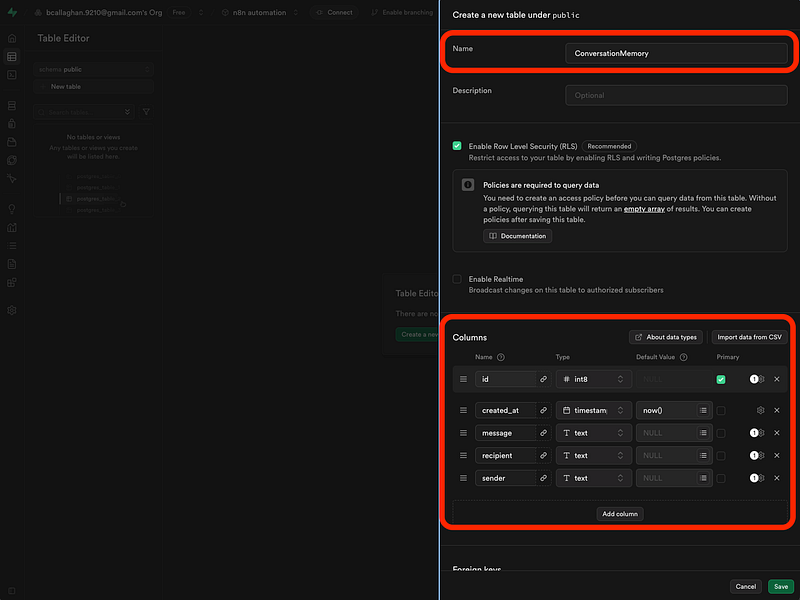Screen dimensions: 800x600
Task: Expand the timestamp type dropdown for created_at
Action: point(594,410)
